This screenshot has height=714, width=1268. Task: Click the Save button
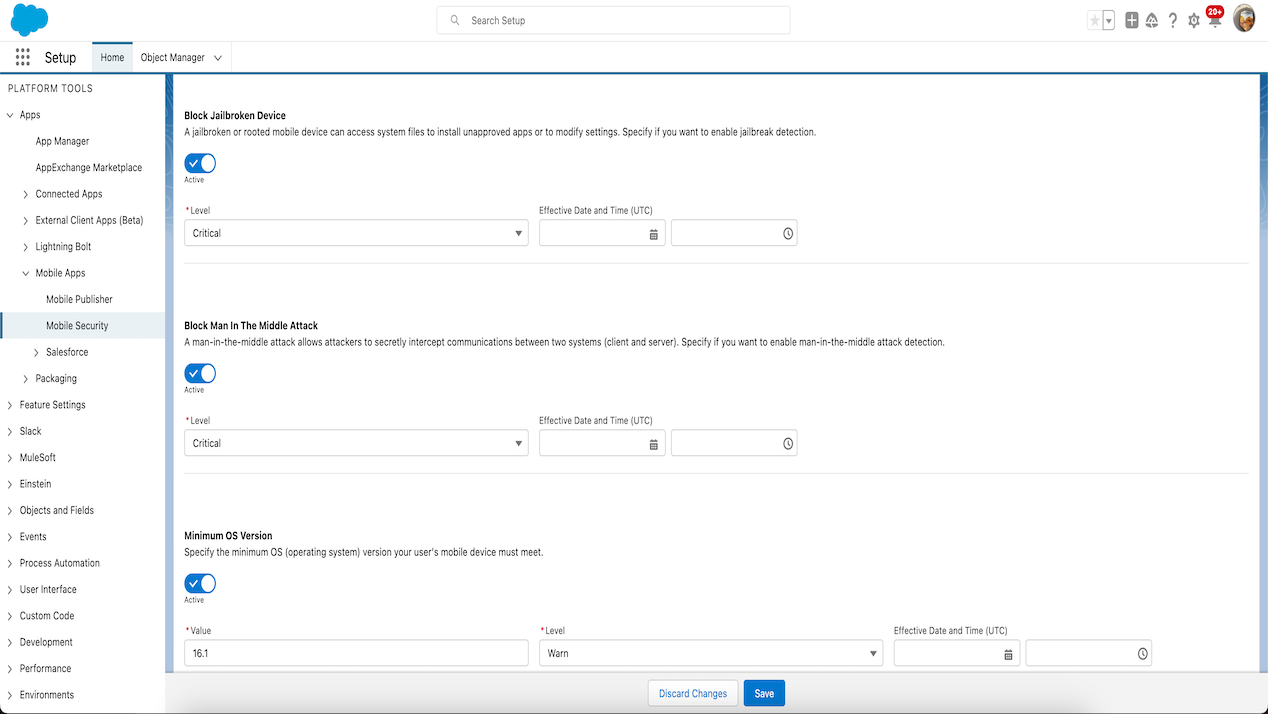pyautogui.click(x=764, y=693)
